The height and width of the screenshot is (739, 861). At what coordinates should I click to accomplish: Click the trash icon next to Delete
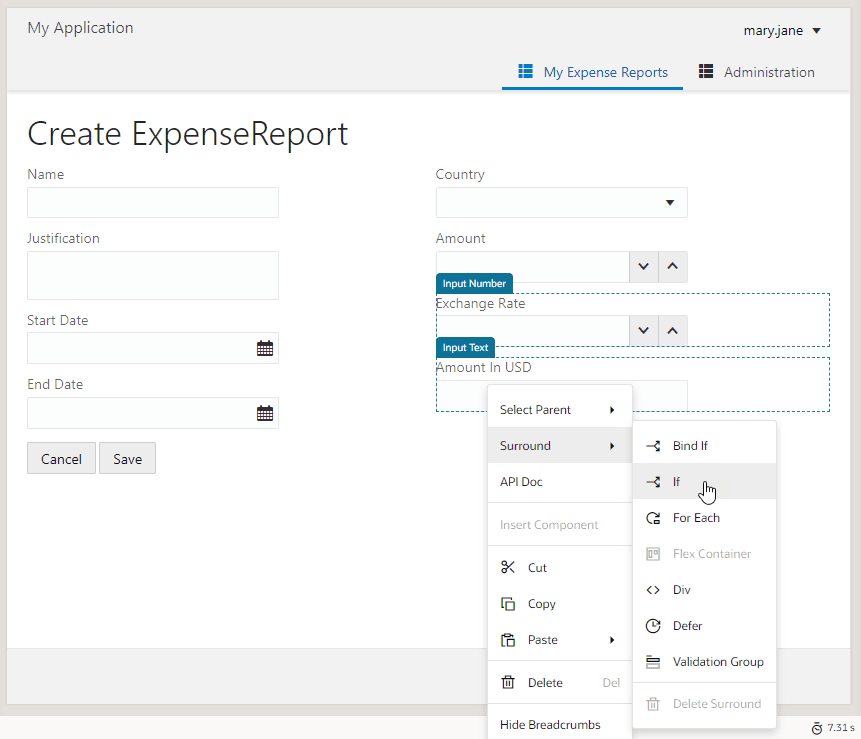tap(508, 682)
